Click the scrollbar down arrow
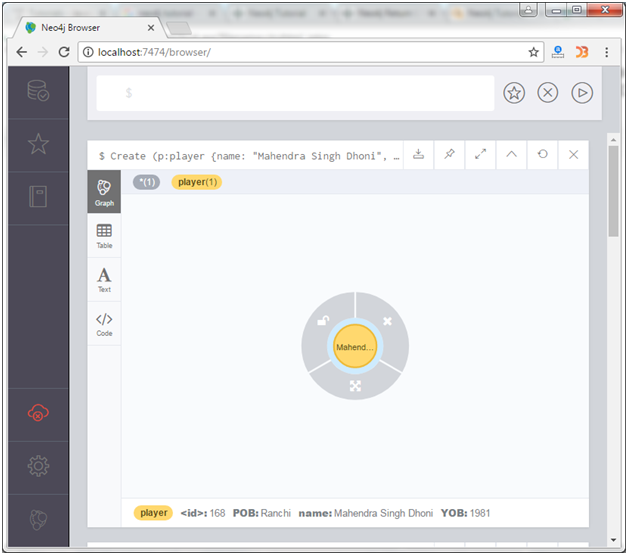The image size is (628, 555). pyautogui.click(x=613, y=540)
